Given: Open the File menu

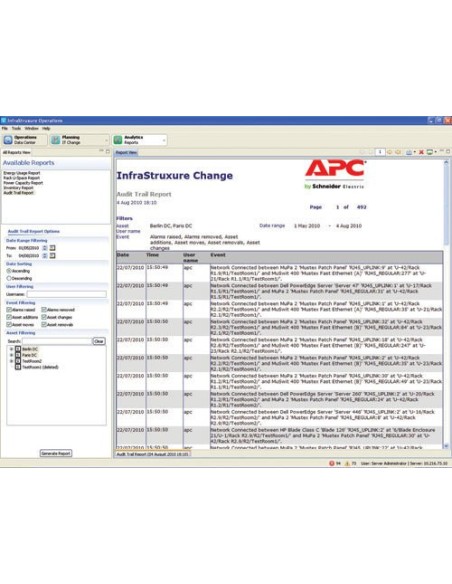Looking at the screenshot, I should (x=5, y=128).
